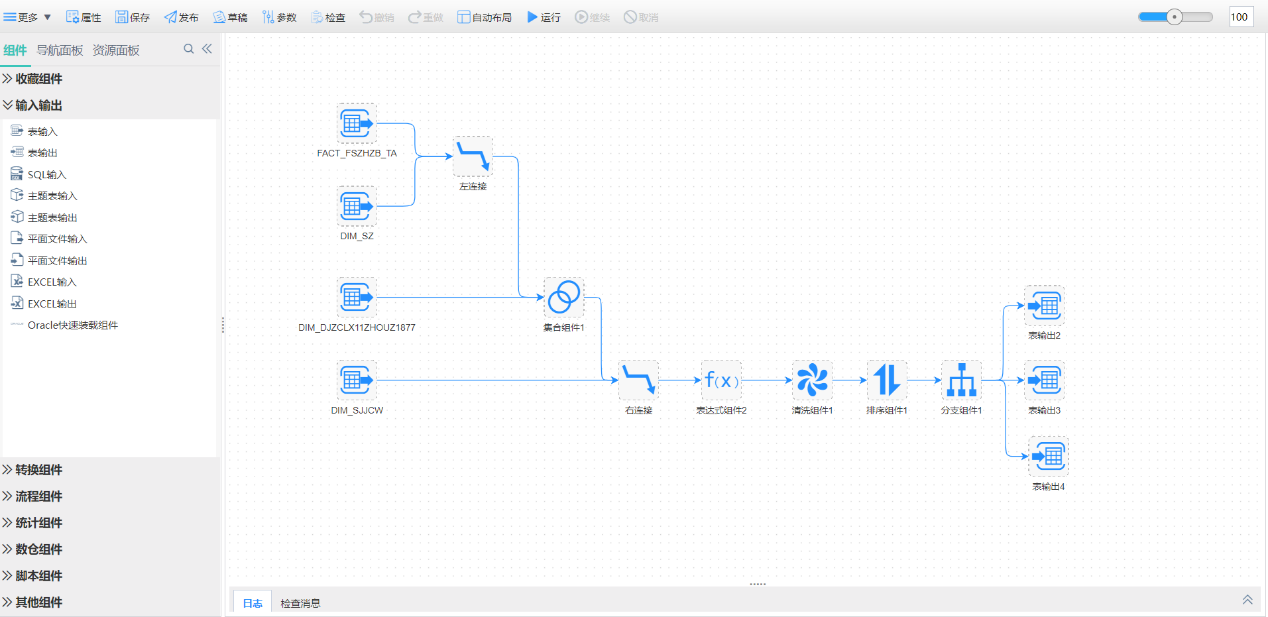Open the 检查消息 tab
Image resolution: width=1268 pixels, height=617 pixels.
300,604
